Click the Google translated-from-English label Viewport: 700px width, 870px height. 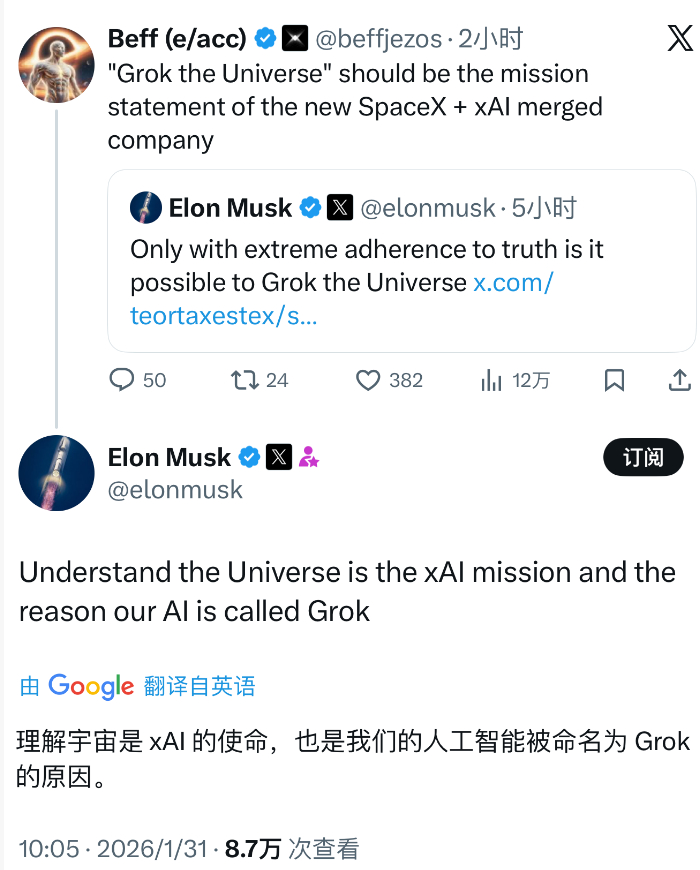click(138, 686)
